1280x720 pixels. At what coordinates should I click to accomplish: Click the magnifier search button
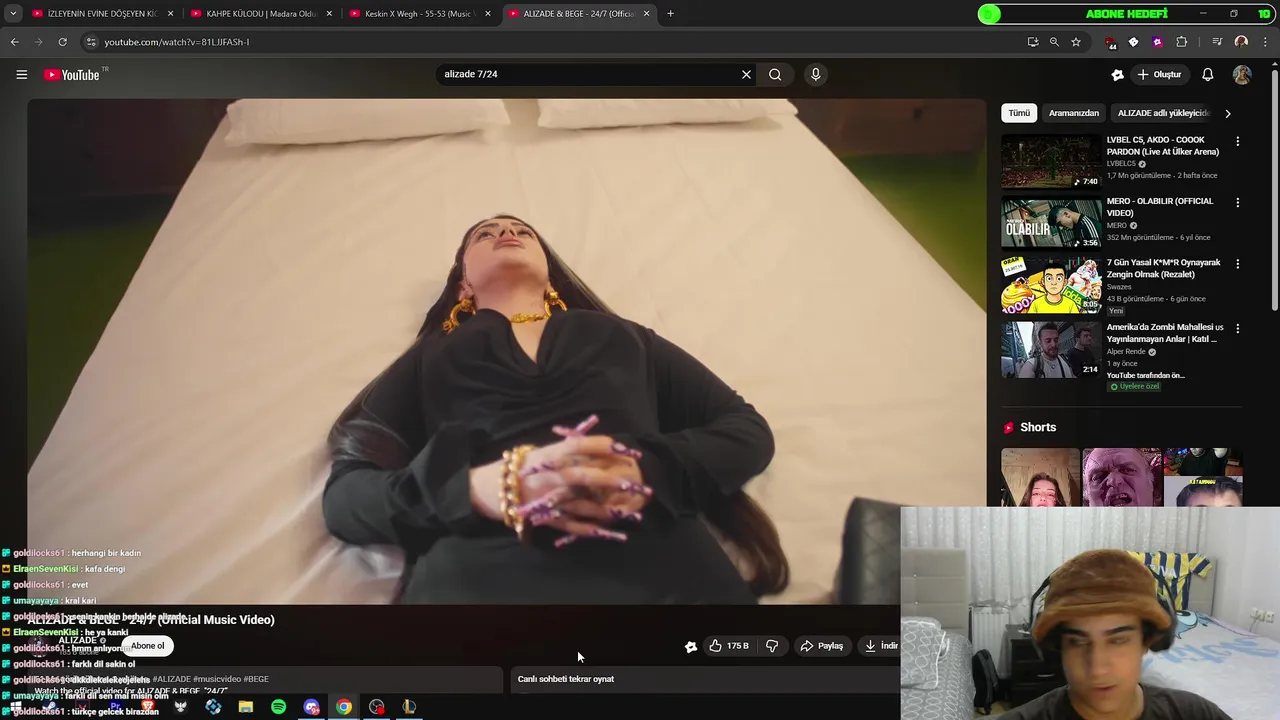775,75
